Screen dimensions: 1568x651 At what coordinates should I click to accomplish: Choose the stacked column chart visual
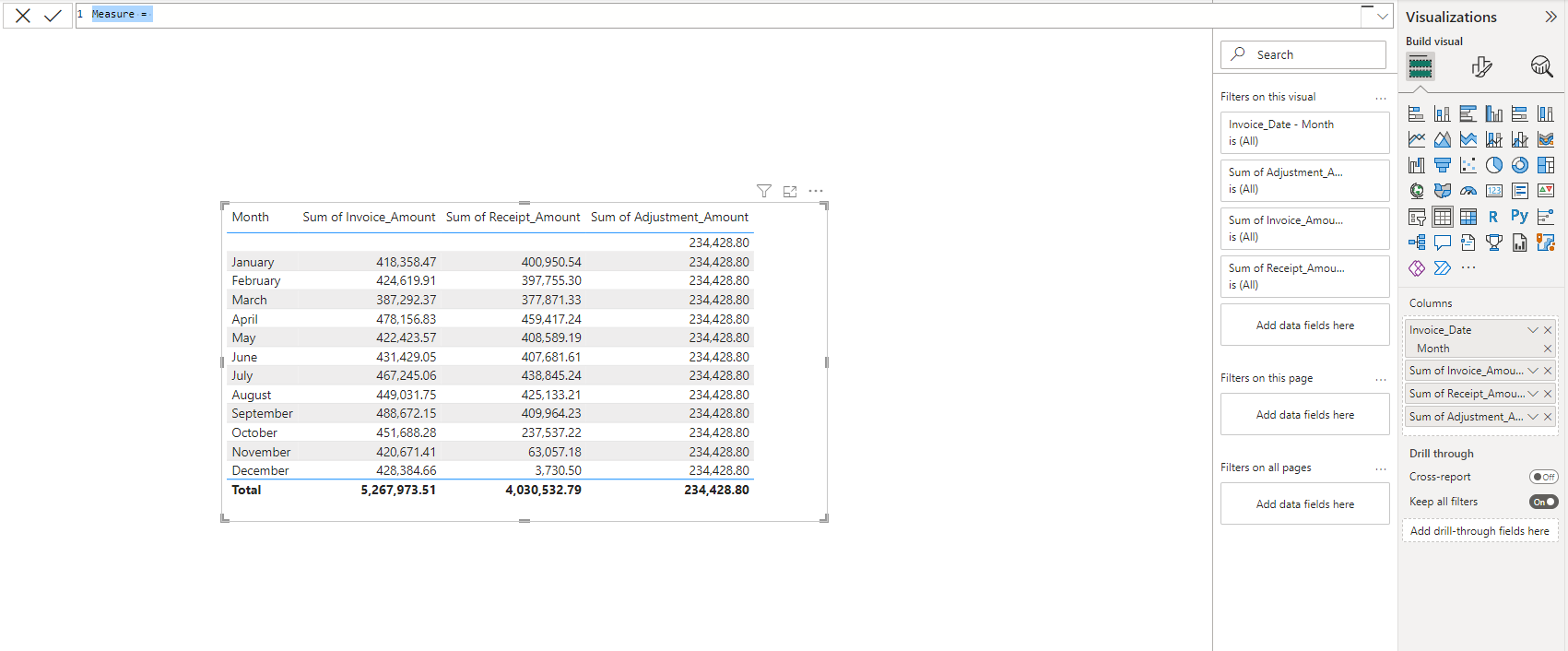tap(1443, 113)
